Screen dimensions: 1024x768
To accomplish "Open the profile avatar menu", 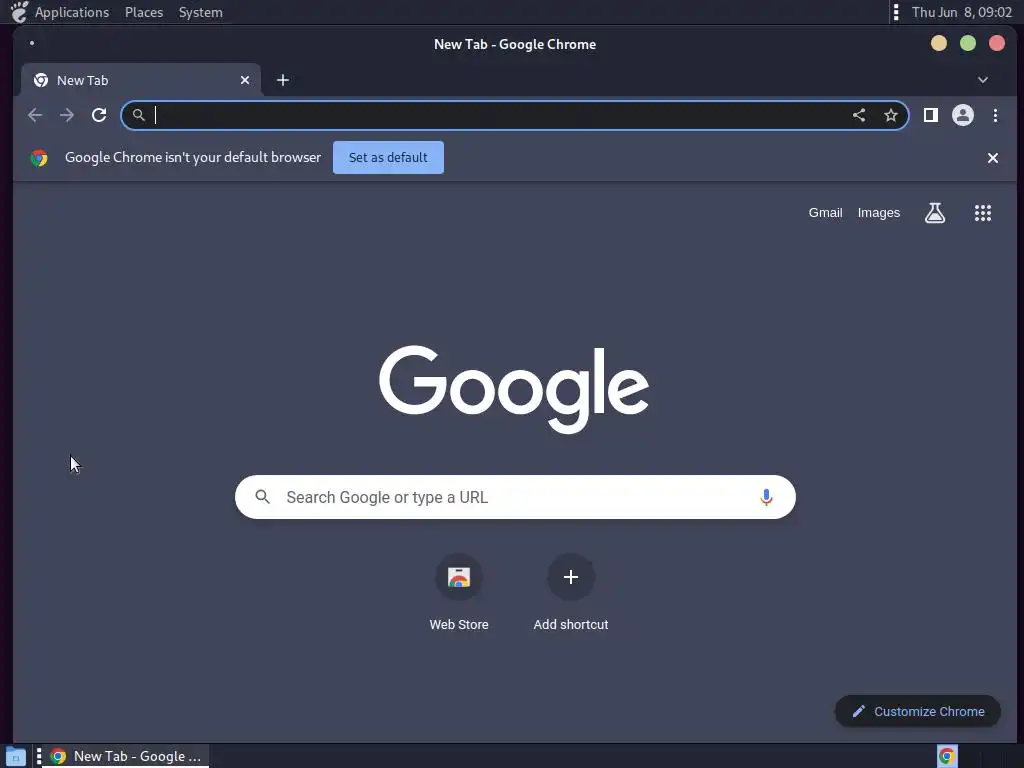I will pyautogui.click(x=963, y=116).
